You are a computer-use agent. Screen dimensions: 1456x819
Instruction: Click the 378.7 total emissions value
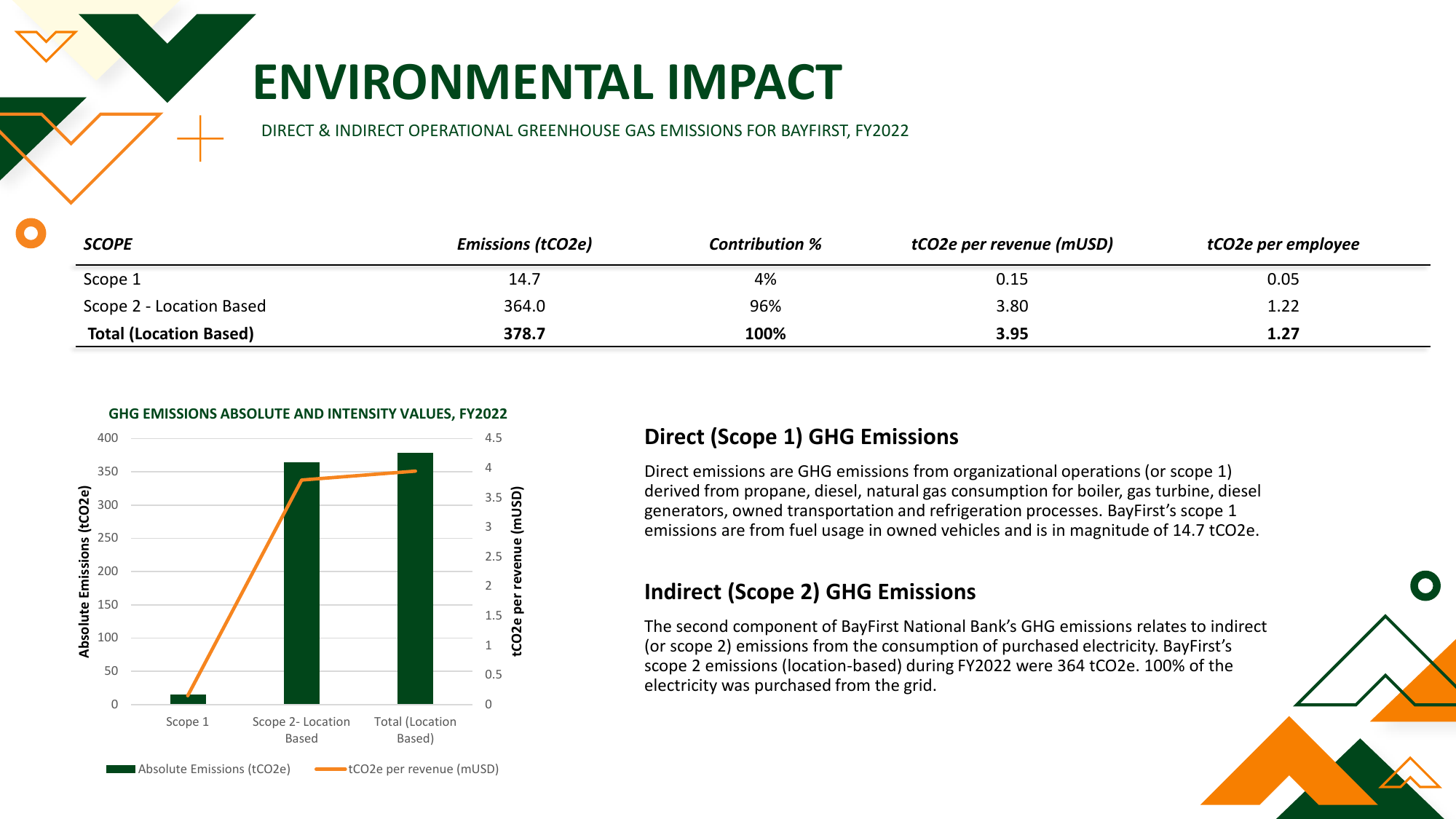click(524, 334)
